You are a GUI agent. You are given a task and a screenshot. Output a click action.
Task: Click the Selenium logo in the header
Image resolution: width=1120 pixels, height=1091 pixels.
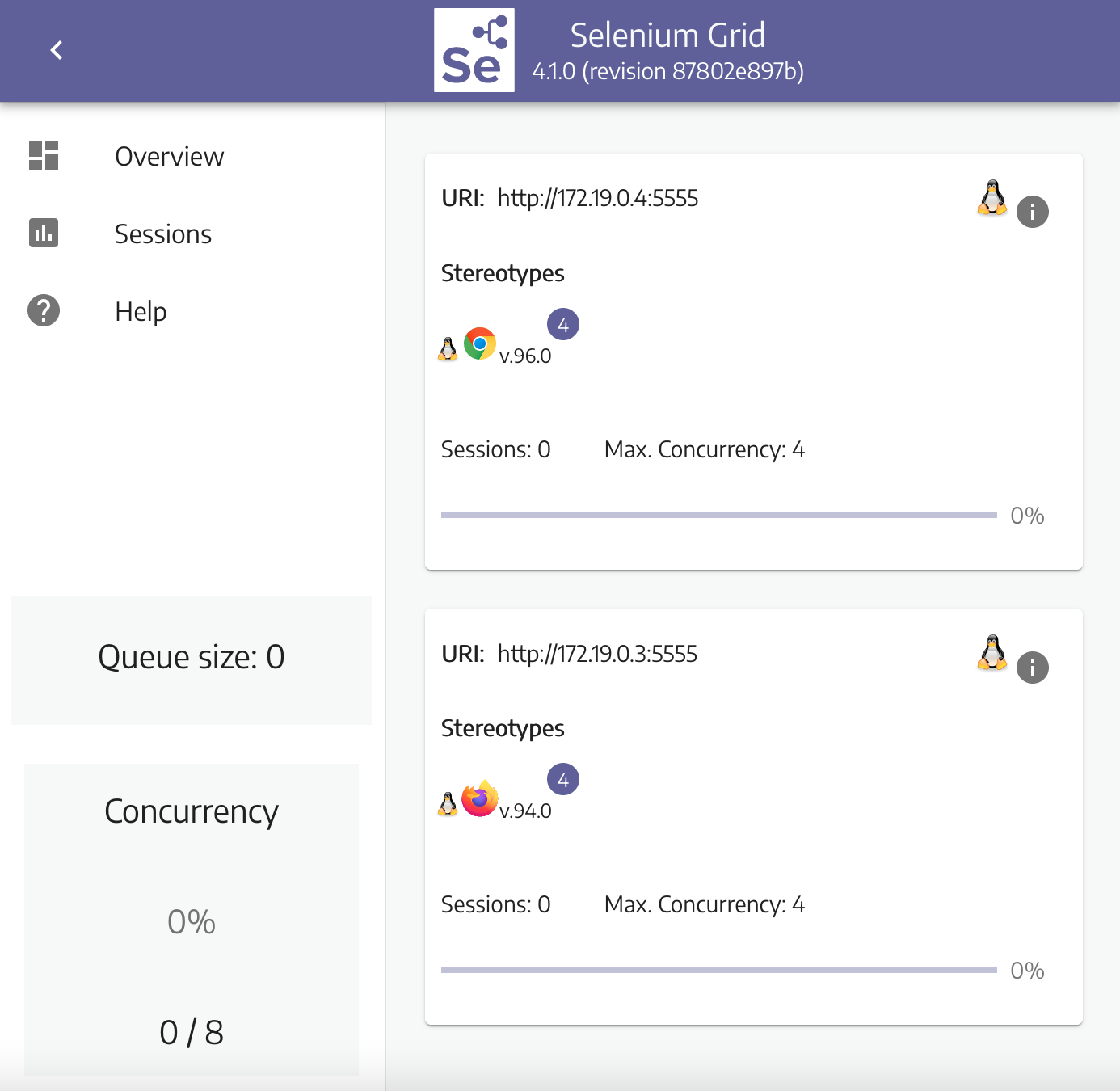click(x=474, y=50)
